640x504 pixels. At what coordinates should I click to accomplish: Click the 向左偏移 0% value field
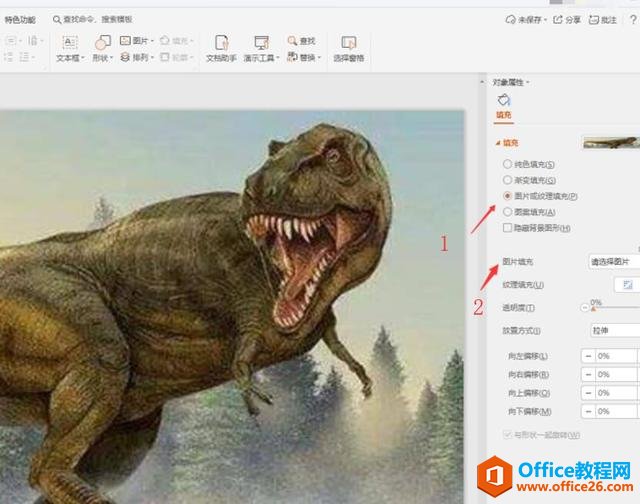click(616, 356)
